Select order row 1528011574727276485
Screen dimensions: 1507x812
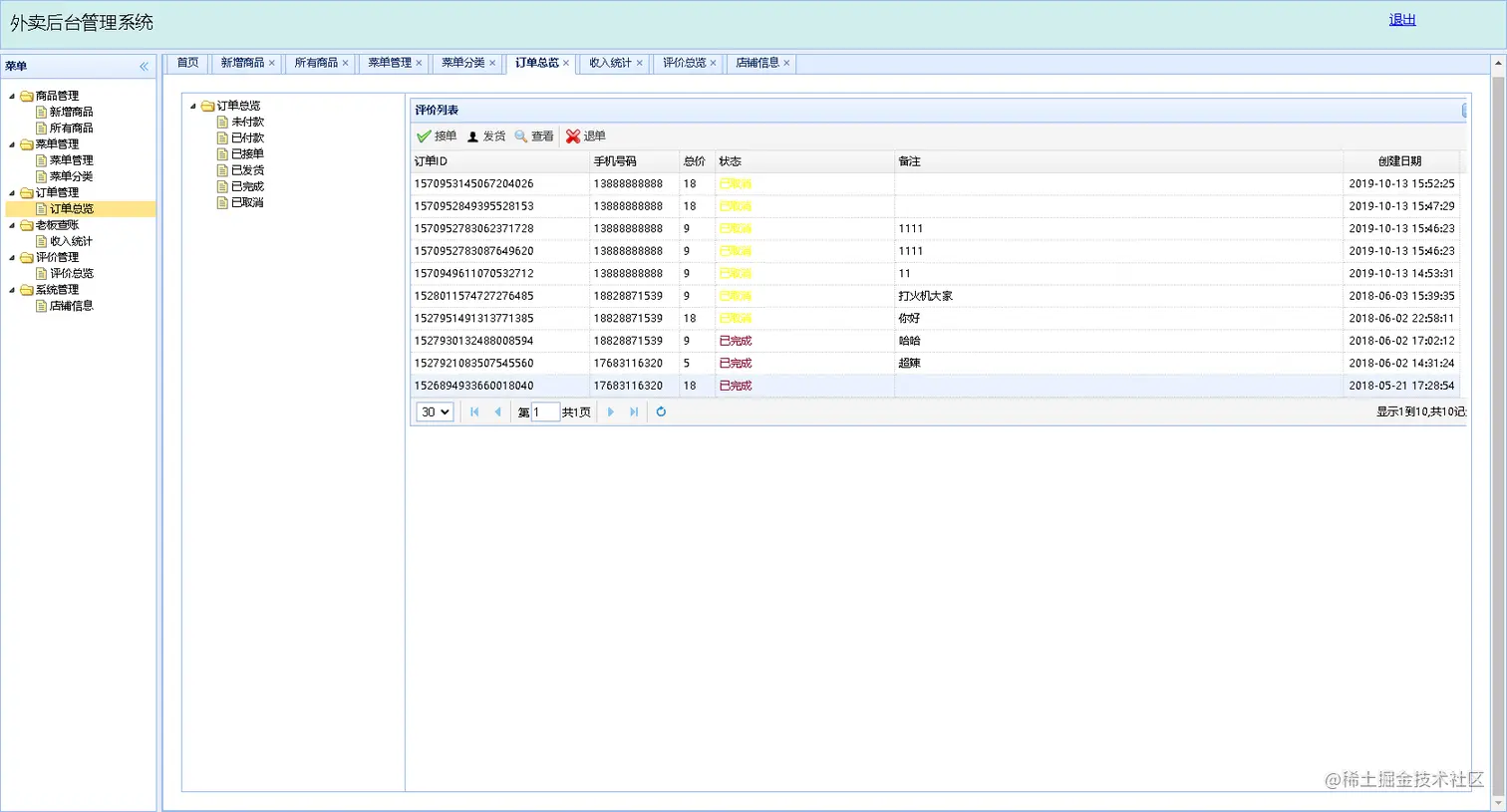[x=937, y=296]
